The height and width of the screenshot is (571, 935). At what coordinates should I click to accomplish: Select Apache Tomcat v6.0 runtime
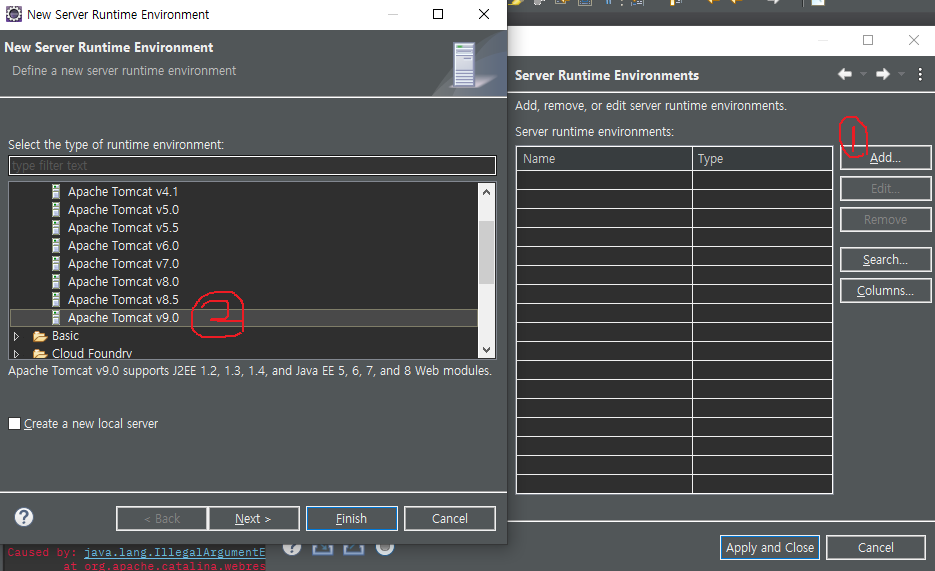click(x=123, y=246)
